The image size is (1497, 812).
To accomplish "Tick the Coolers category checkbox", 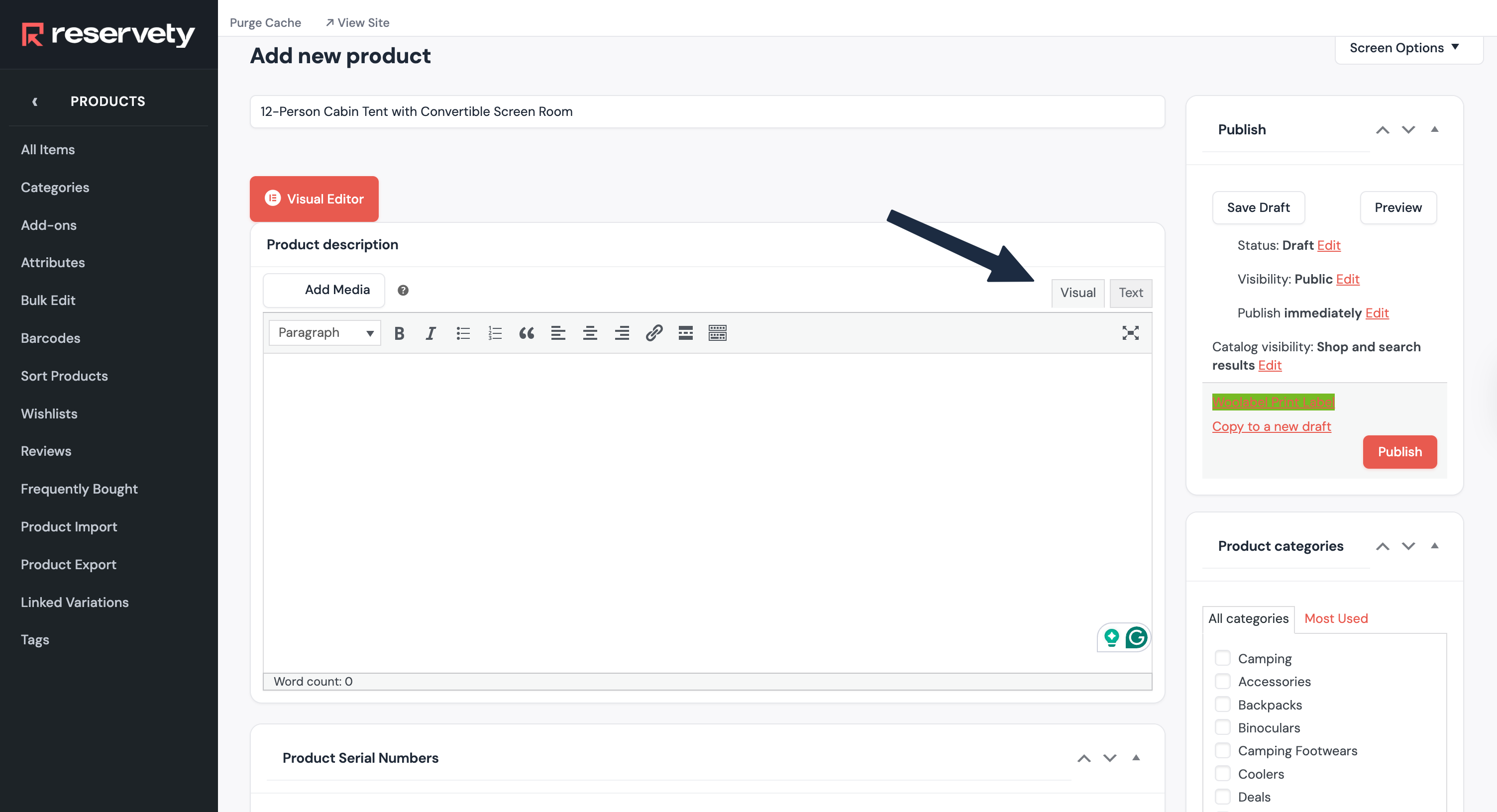I will point(1222,774).
